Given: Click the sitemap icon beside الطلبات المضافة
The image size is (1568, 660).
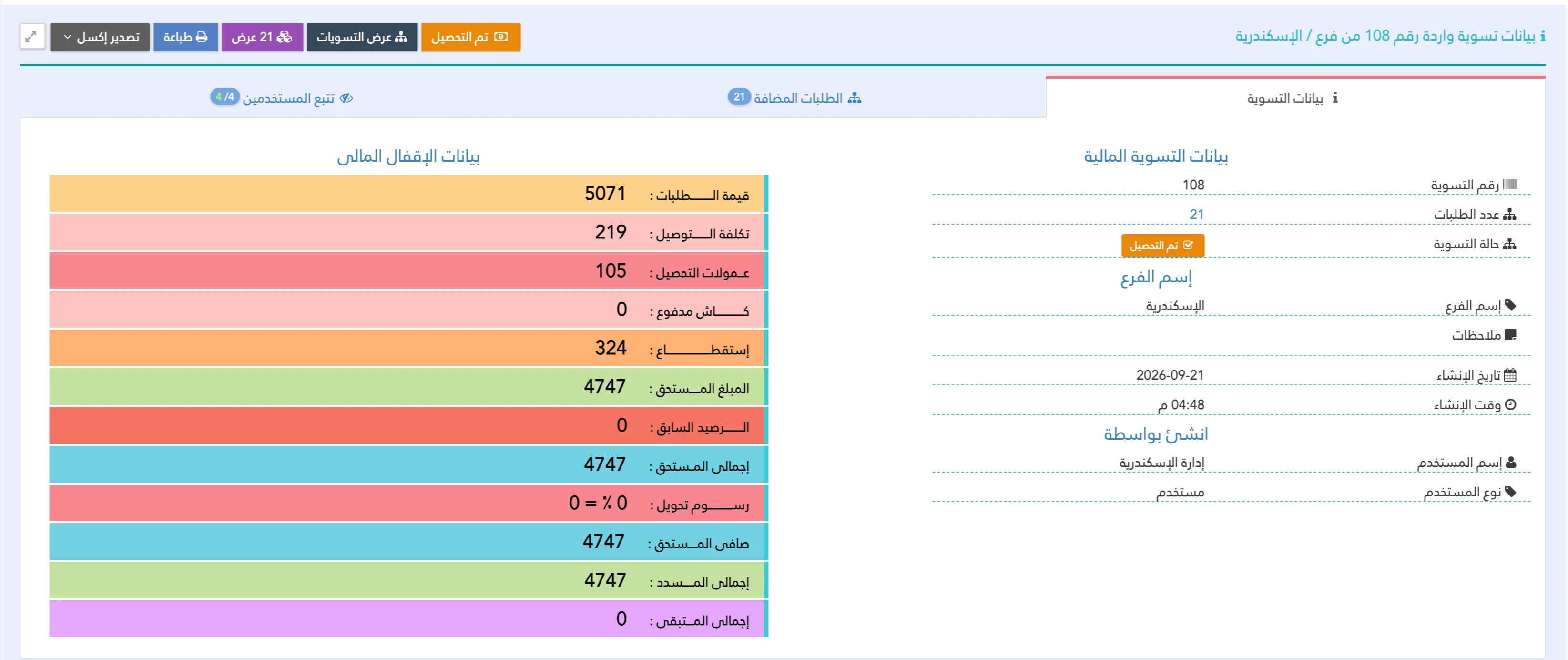Looking at the screenshot, I should pyautogui.click(x=855, y=98).
